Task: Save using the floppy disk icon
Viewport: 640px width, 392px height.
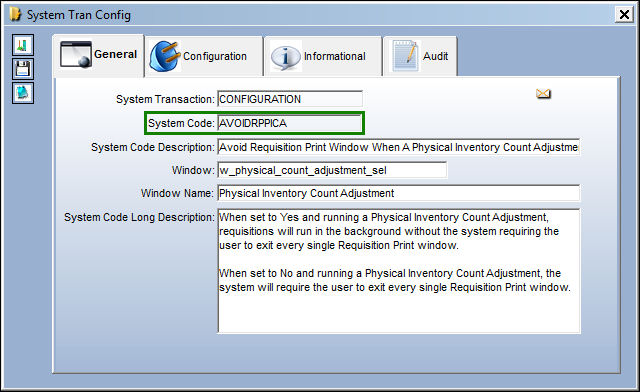Action: 23,69
